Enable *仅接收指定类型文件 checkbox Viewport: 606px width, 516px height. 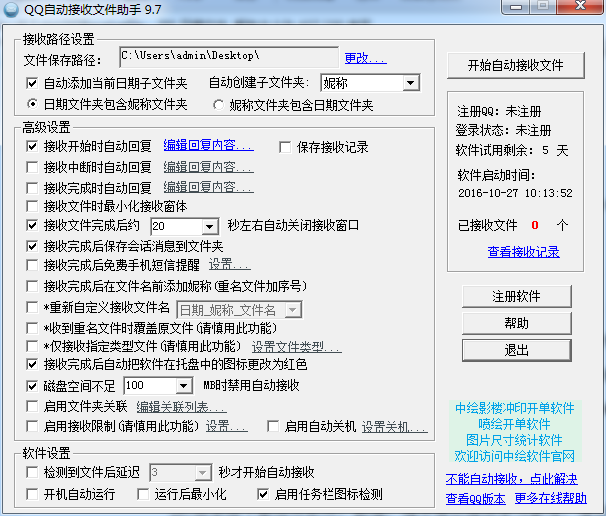(32, 346)
